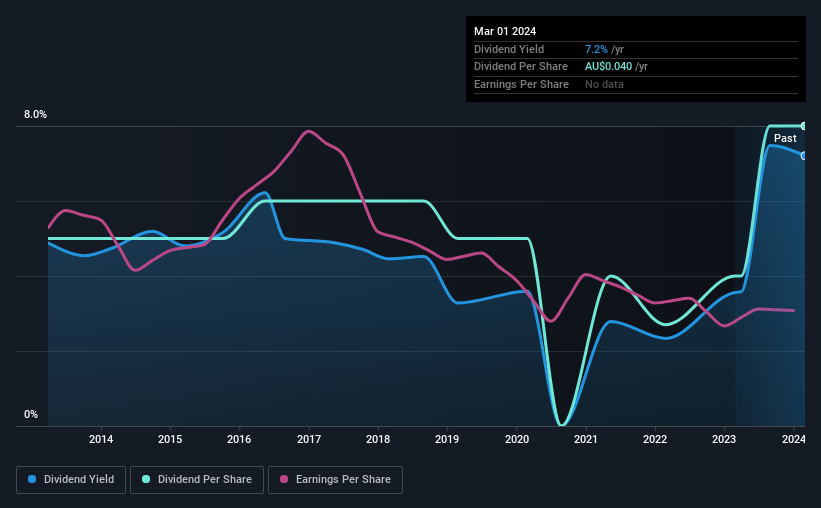Select the 2023 x-axis label
821x508 pixels.
tap(724, 439)
